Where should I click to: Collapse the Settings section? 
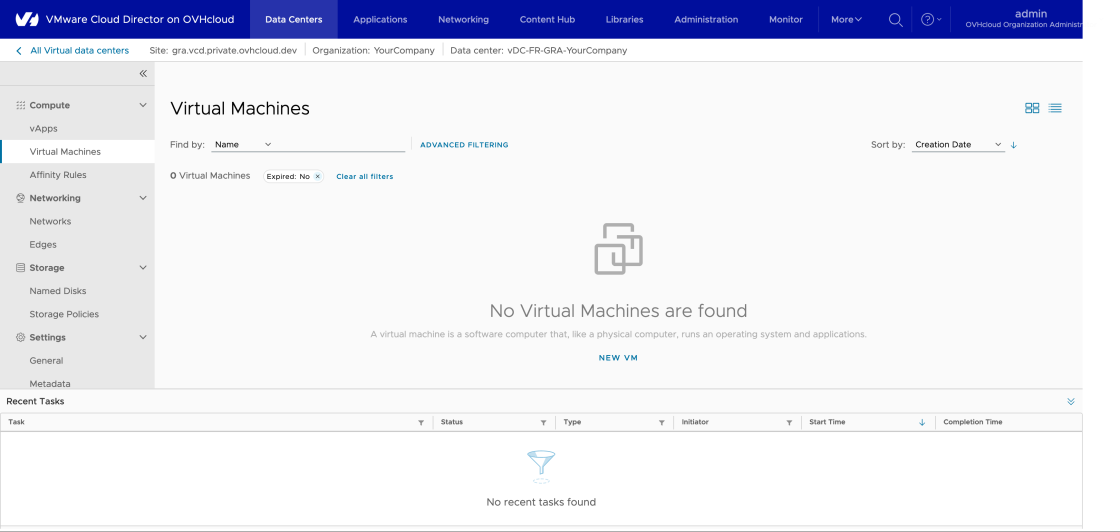tap(143, 337)
